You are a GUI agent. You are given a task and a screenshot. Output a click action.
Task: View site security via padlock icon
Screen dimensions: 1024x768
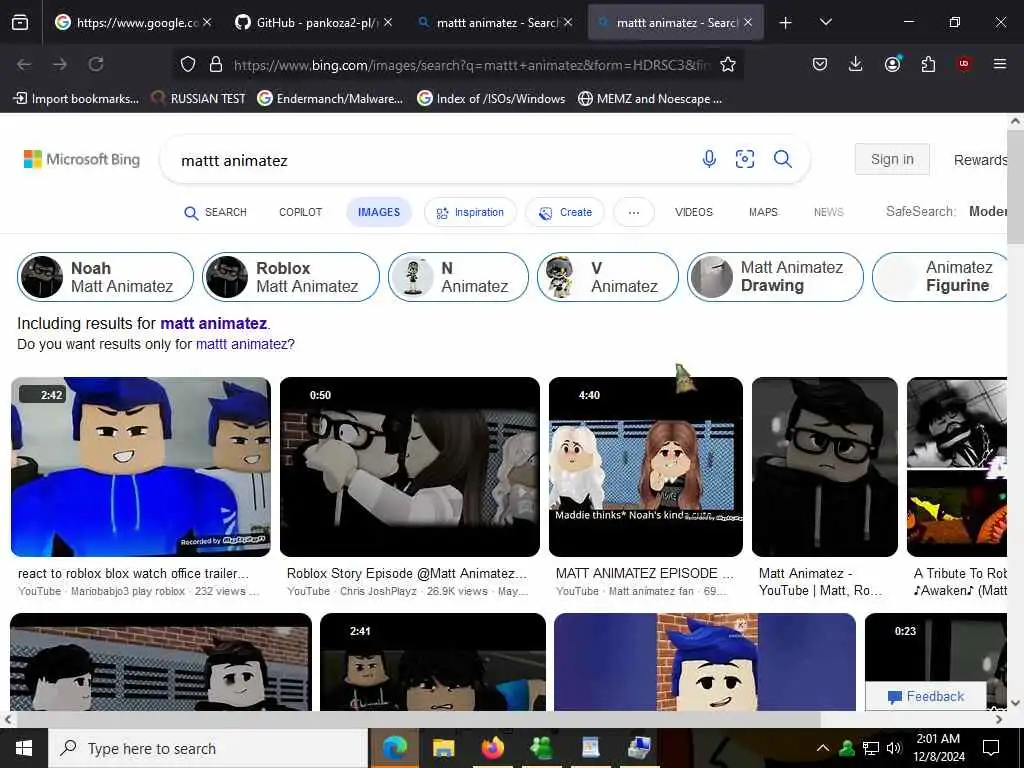(x=216, y=64)
